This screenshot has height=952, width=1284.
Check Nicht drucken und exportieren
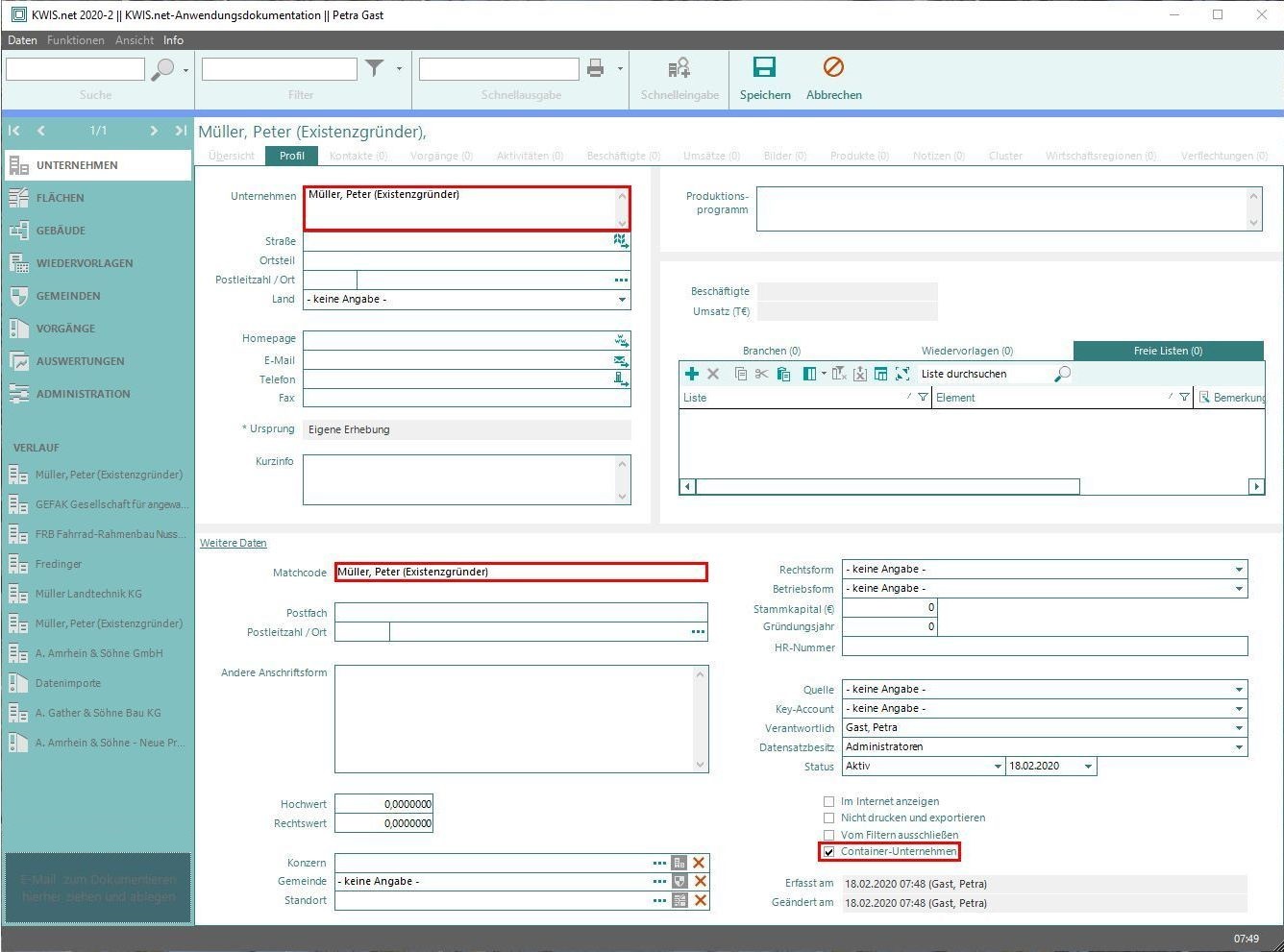(828, 818)
